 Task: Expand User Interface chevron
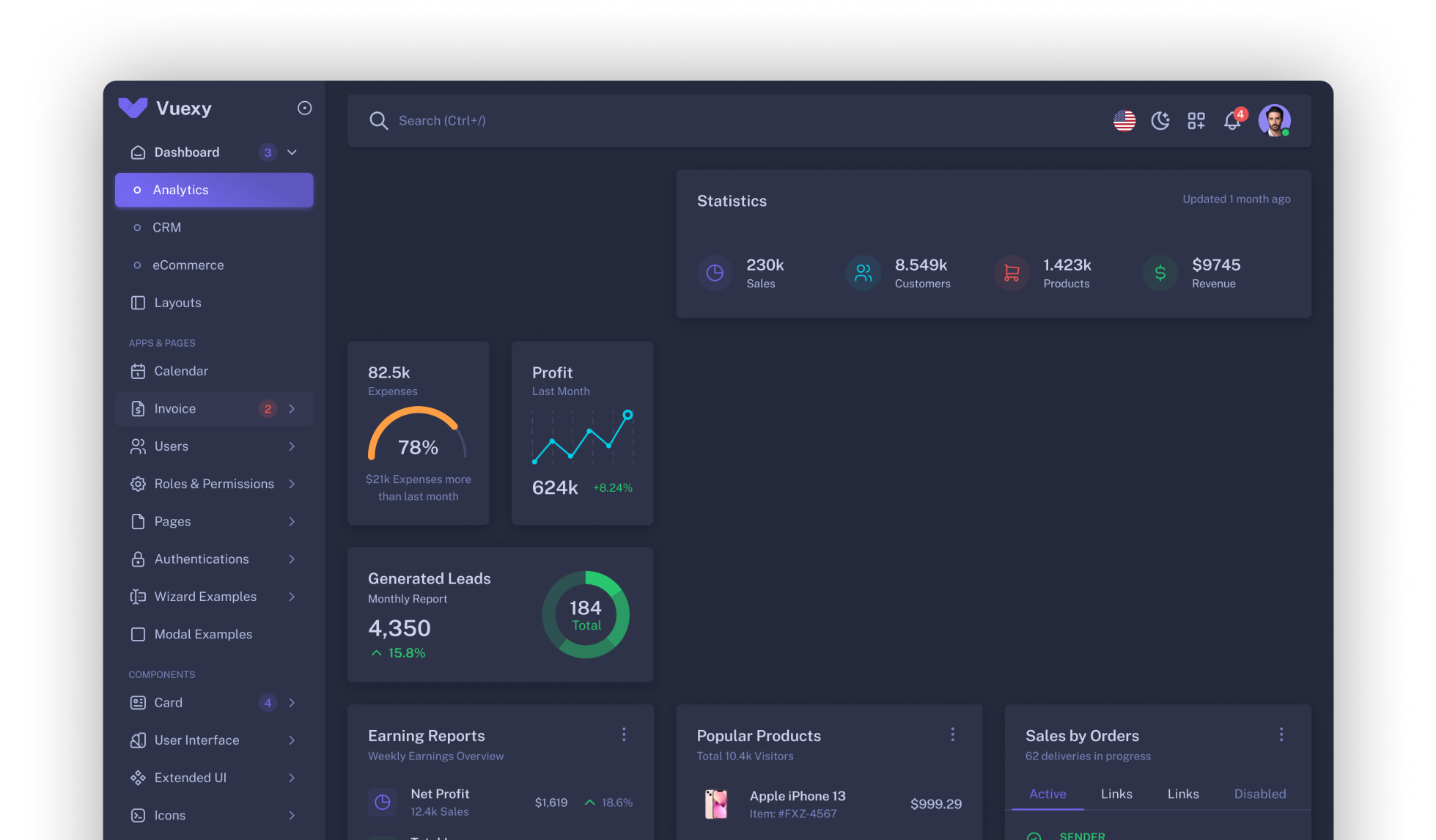point(292,740)
